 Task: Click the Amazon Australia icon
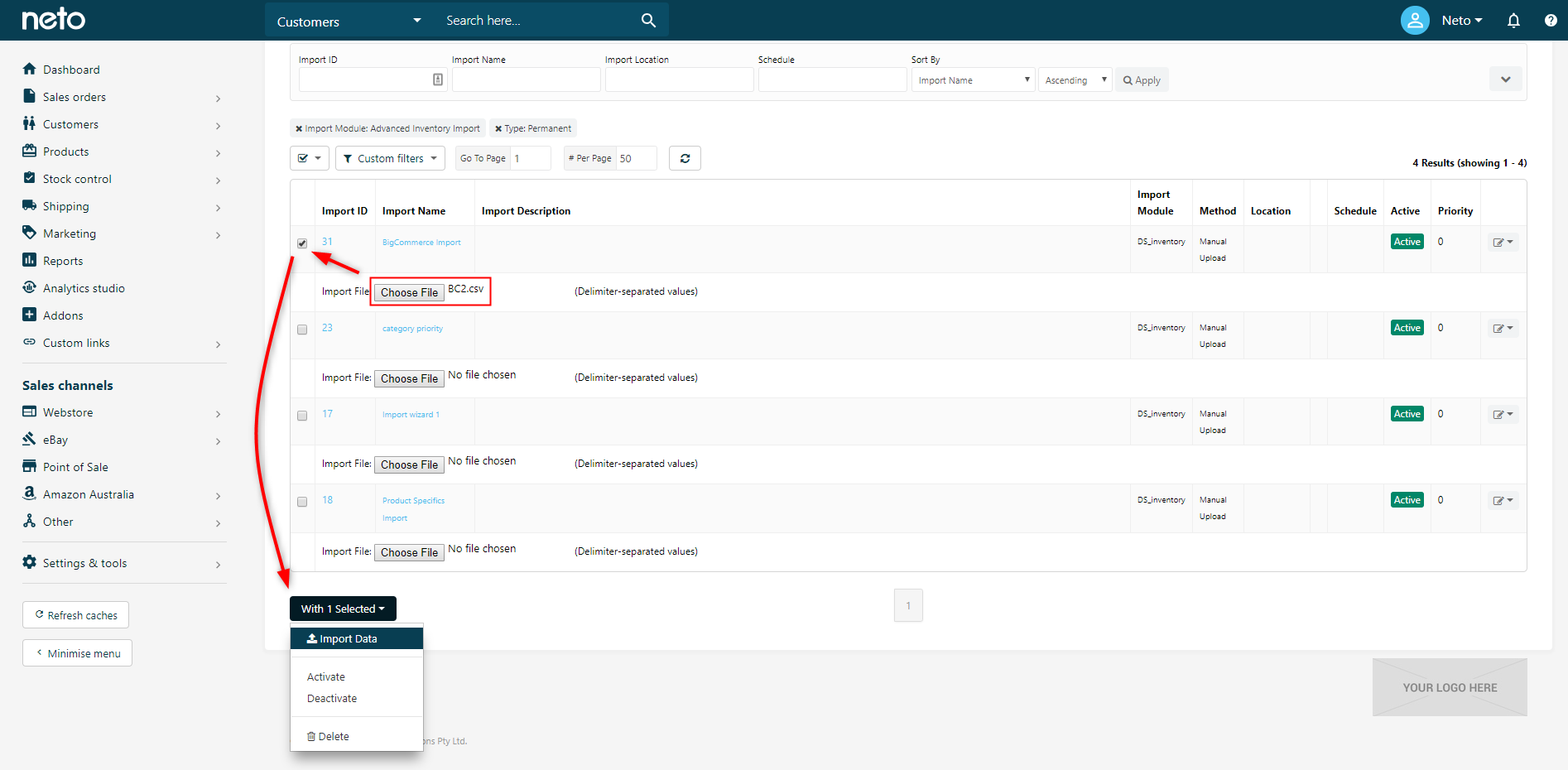point(30,493)
